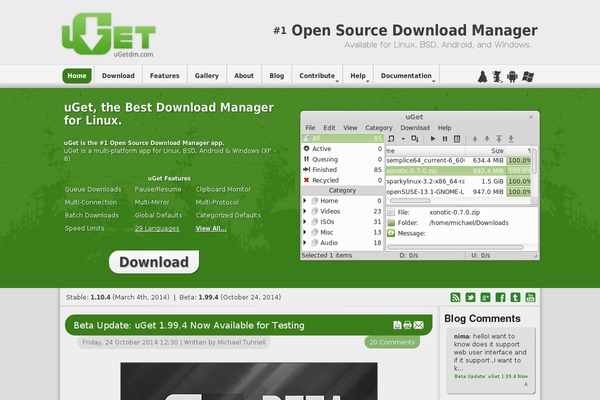Screen dimensions: 600x400
Task: Select the Active status row in uGet
Action: (342, 149)
